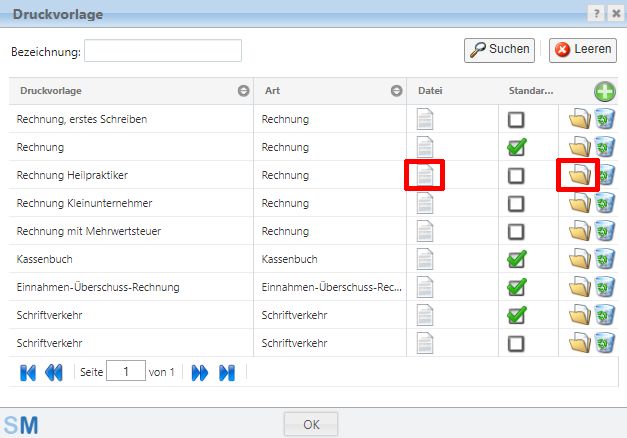Viewport: 627px width, 438px height.
Task: Uncheck the standard checkbox for Kassenbuch
Action: 516,259
